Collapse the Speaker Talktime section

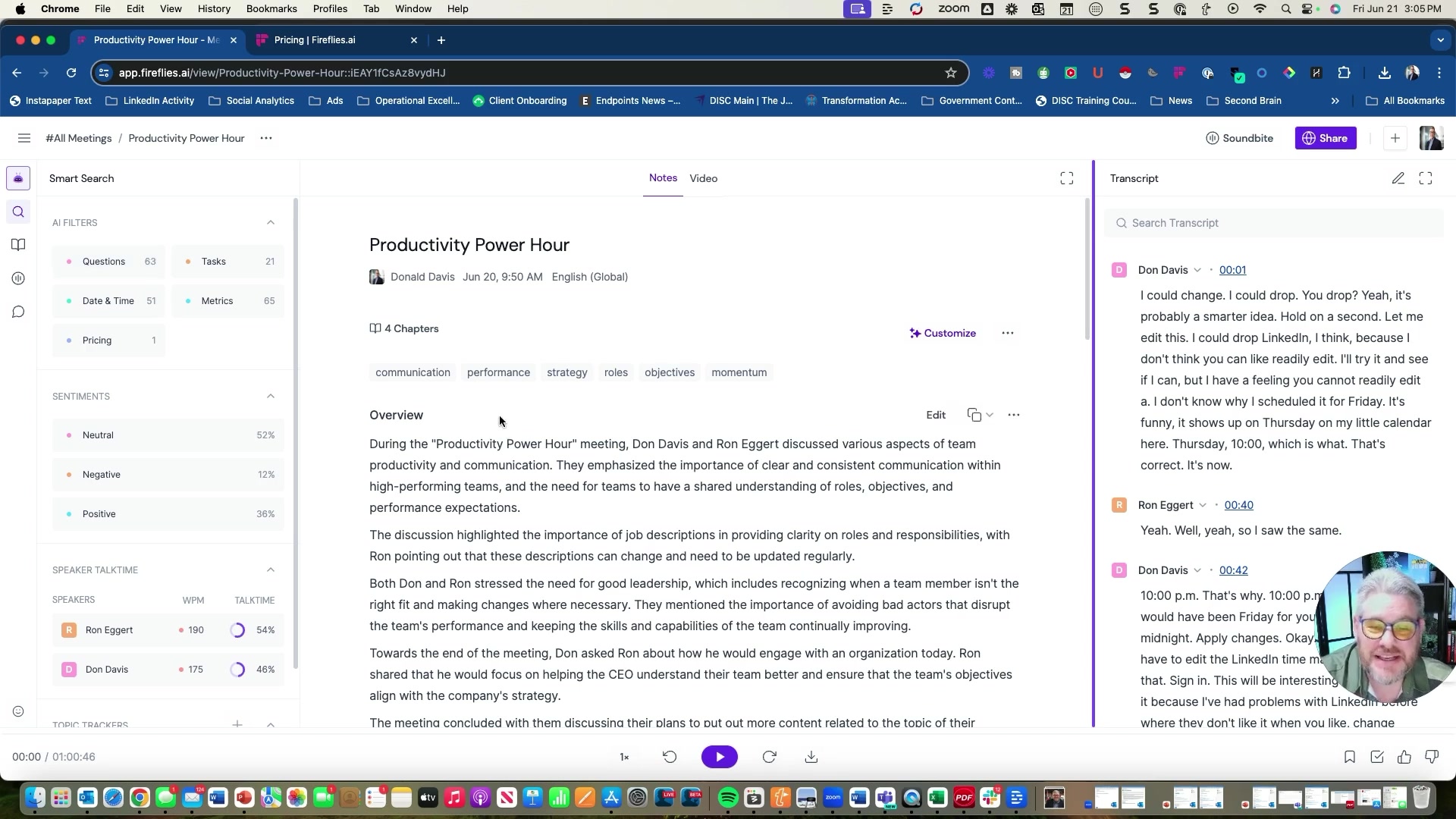pyautogui.click(x=271, y=570)
